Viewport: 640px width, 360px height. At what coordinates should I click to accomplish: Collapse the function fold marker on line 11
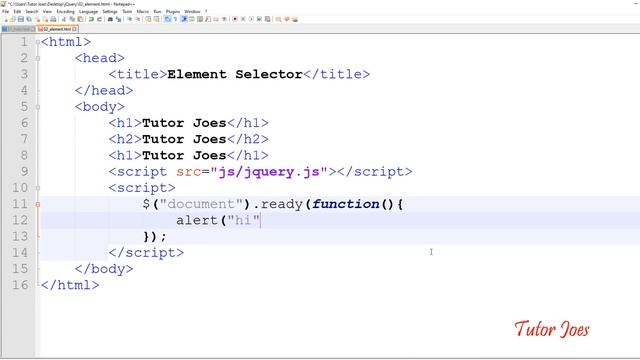[x=38, y=204]
